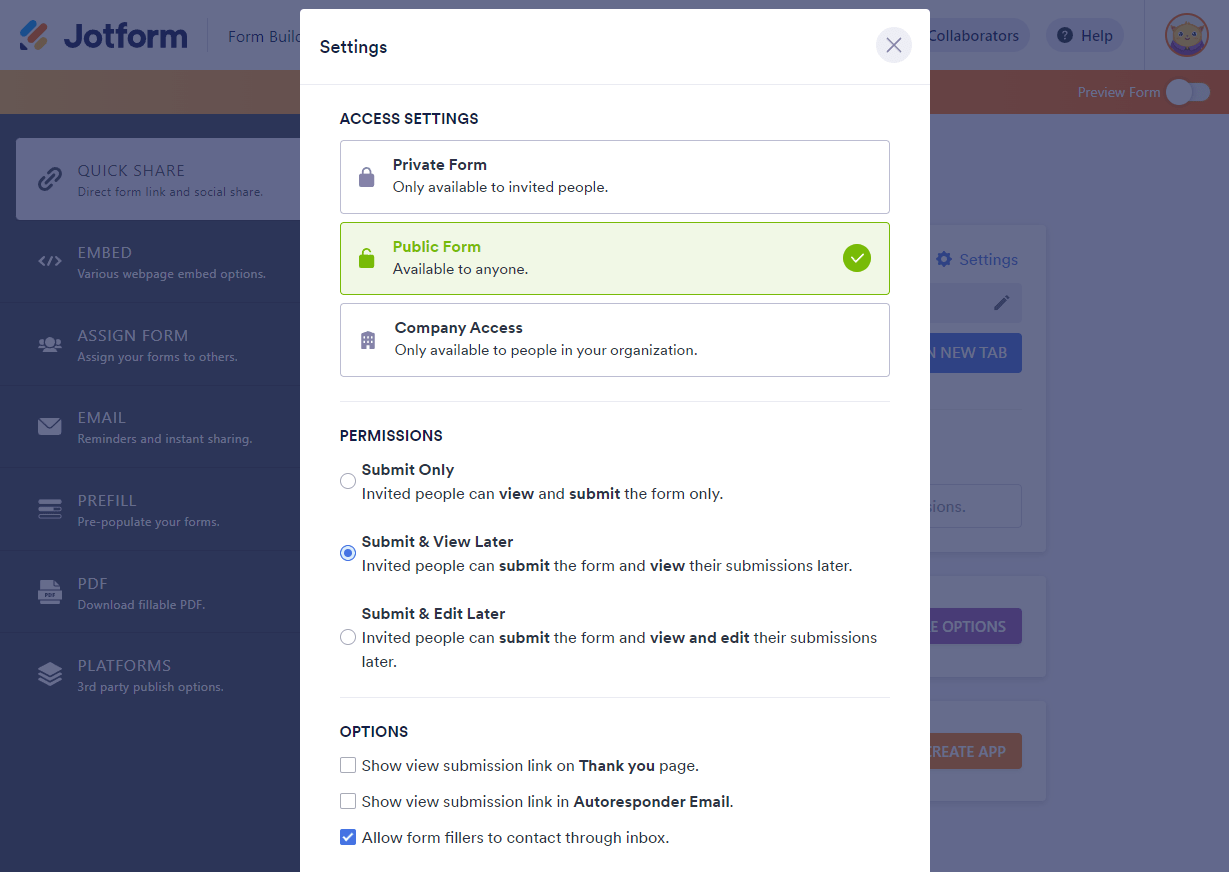The height and width of the screenshot is (872, 1229).
Task: Select the Submit Only permission
Action: (348, 481)
